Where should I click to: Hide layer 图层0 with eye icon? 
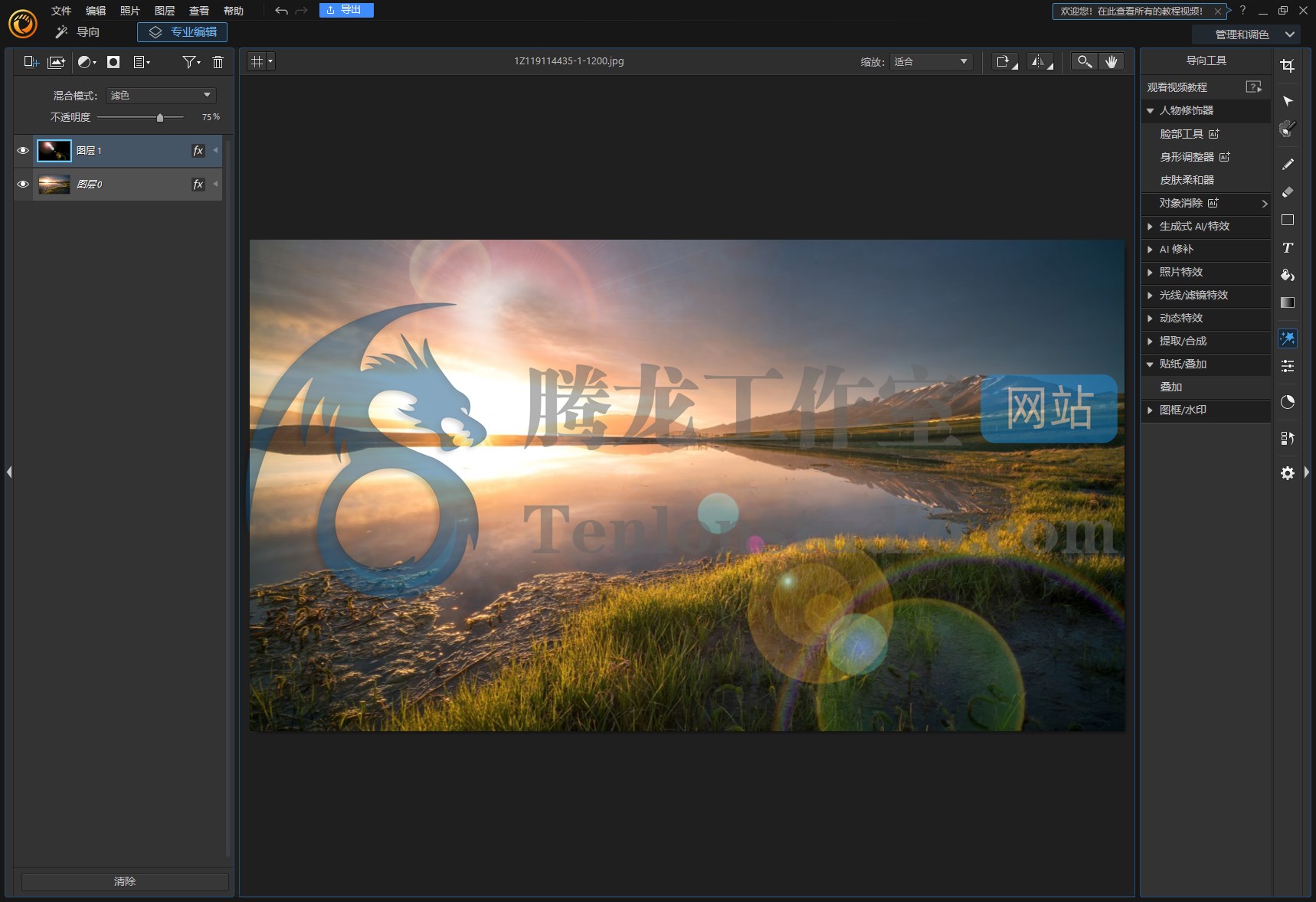[23, 185]
